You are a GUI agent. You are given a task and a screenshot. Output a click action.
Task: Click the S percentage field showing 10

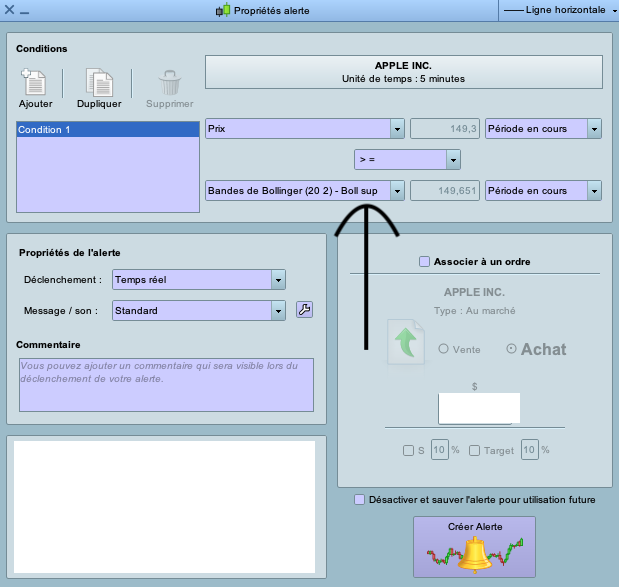tap(439, 450)
